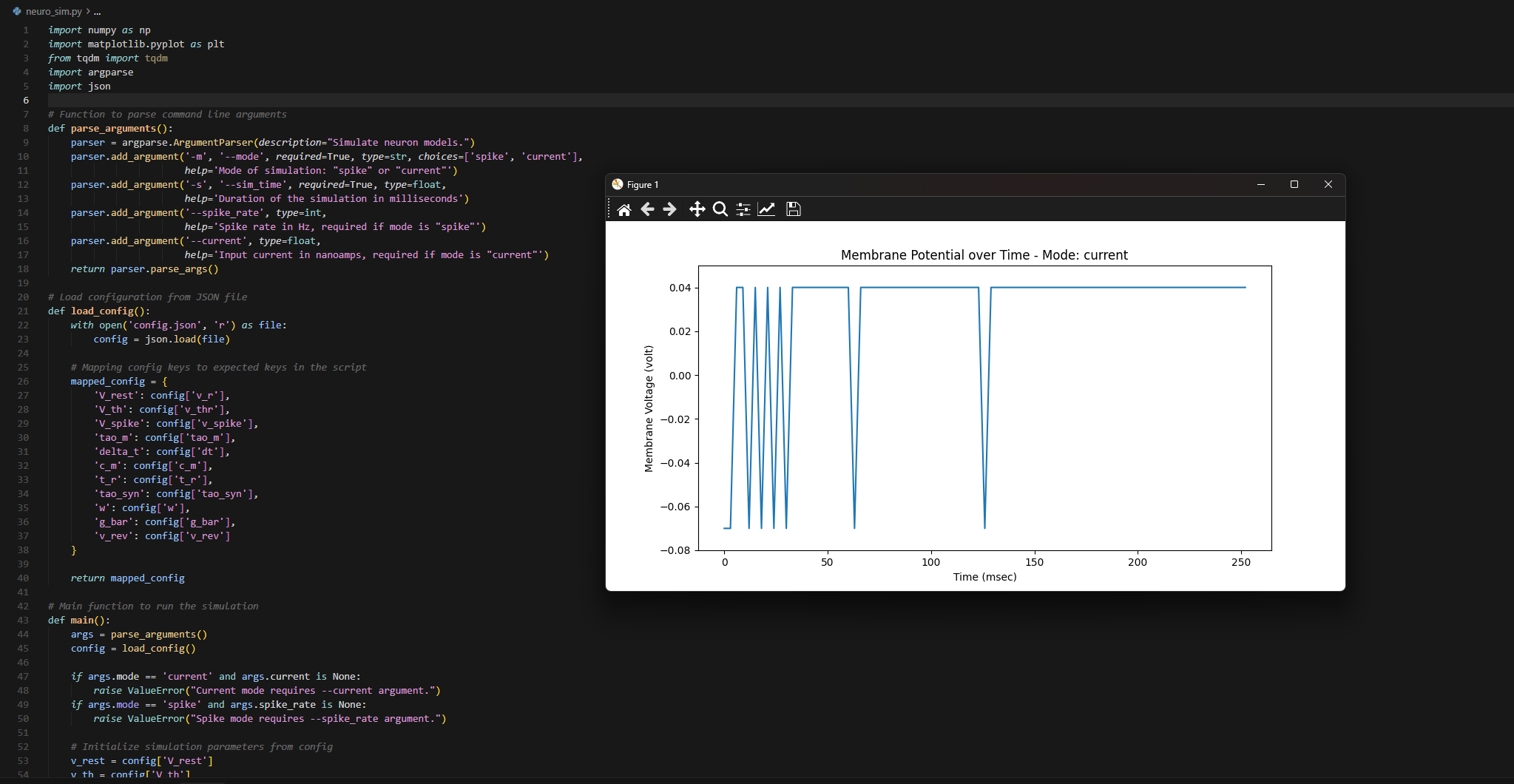Maximize the Figure 1 window
This screenshot has height=784, width=1514.
[1294, 184]
